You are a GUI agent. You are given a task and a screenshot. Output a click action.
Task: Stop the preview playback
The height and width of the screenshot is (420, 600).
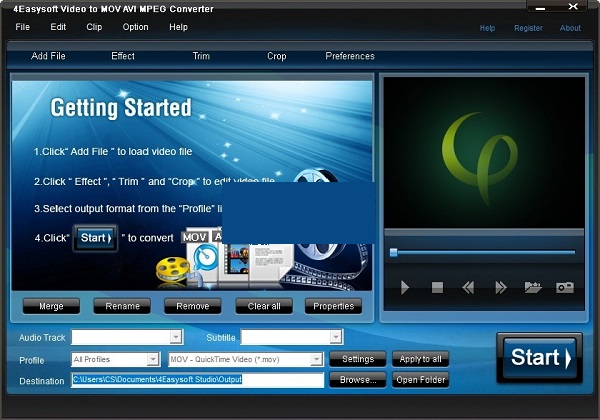pyautogui.click(x=437, y=287)
